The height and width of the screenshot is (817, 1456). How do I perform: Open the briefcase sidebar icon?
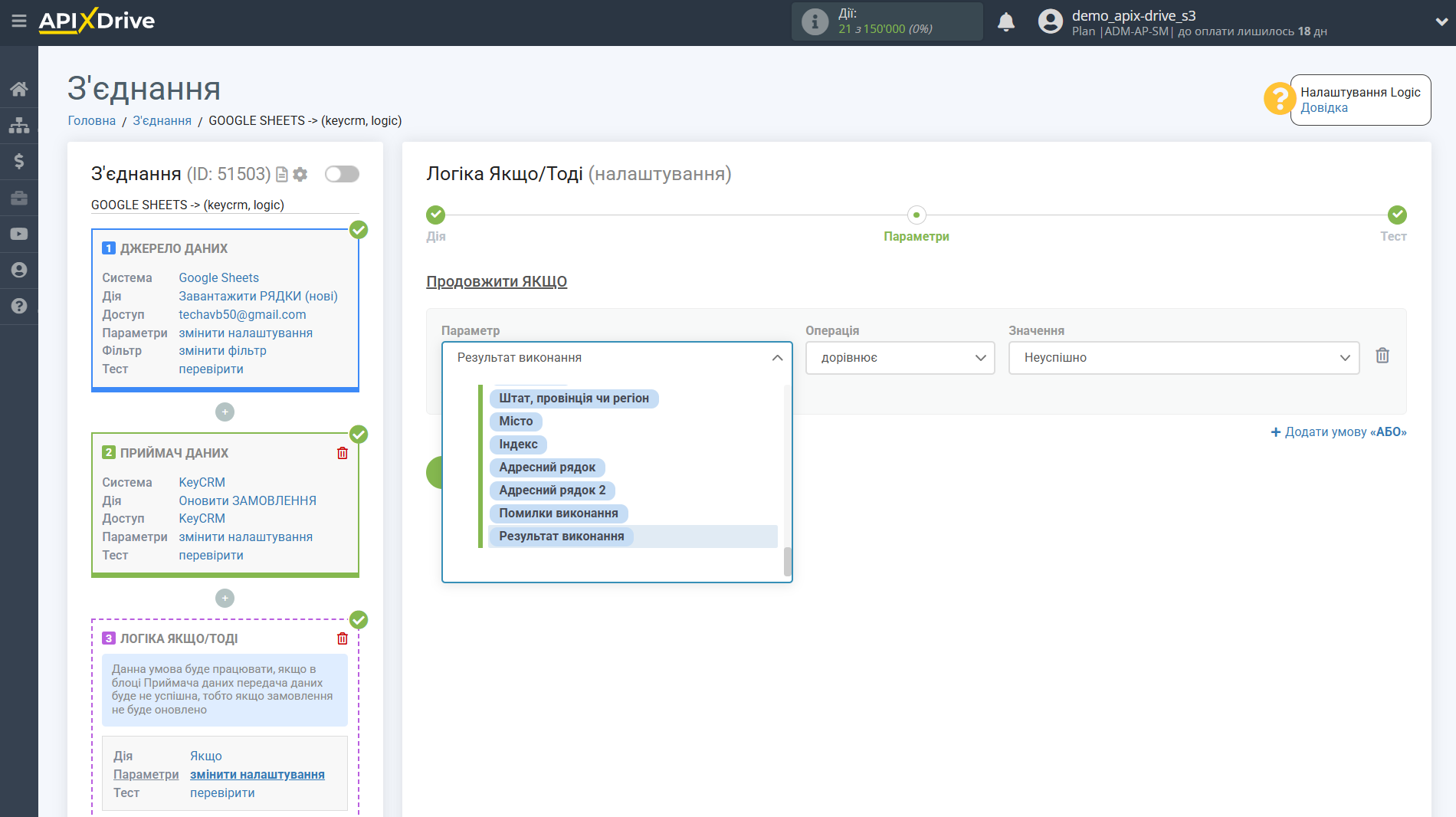(x=19, y=198)
